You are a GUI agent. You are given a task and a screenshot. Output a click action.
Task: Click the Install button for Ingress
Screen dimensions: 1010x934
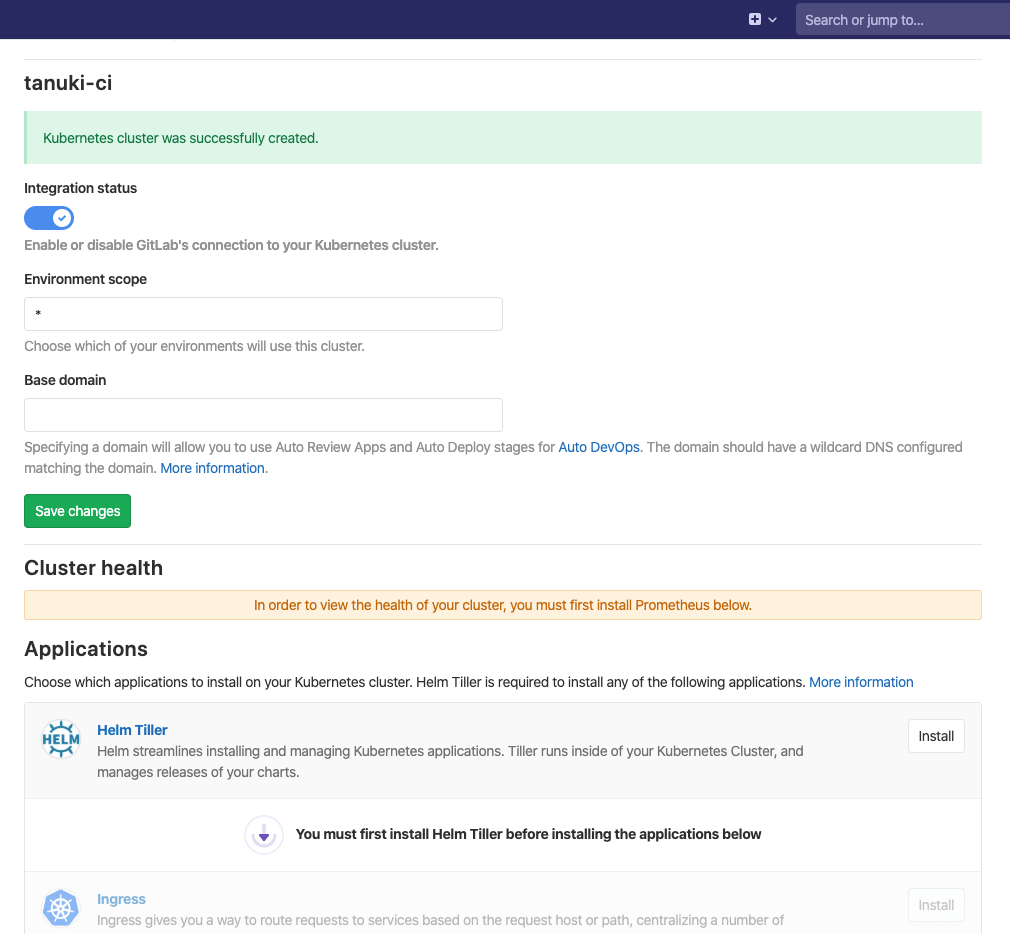click(936, 905)
